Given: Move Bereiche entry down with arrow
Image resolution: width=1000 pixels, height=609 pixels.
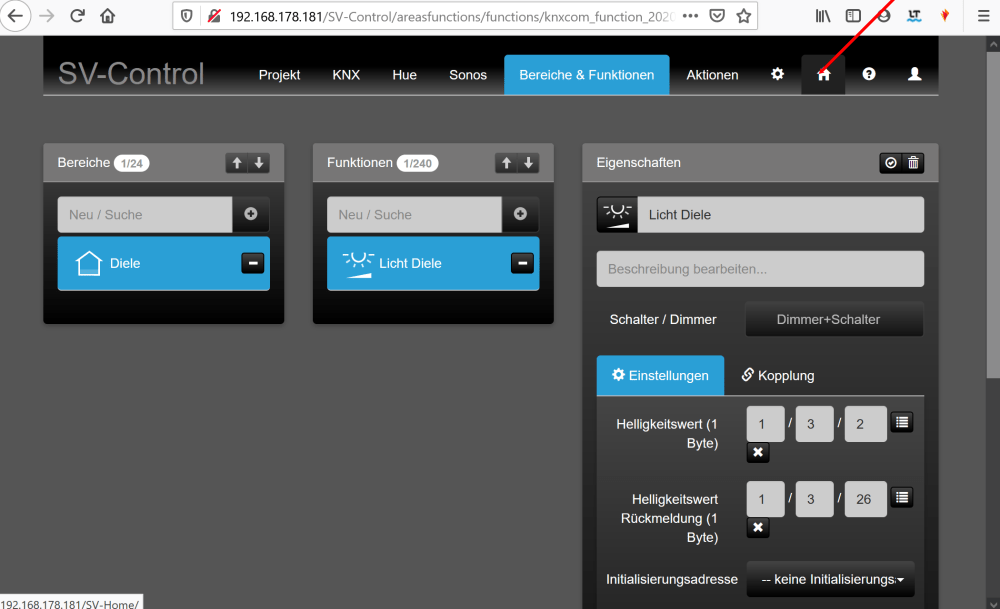Looking at the screenshot, I should (259, 163).
